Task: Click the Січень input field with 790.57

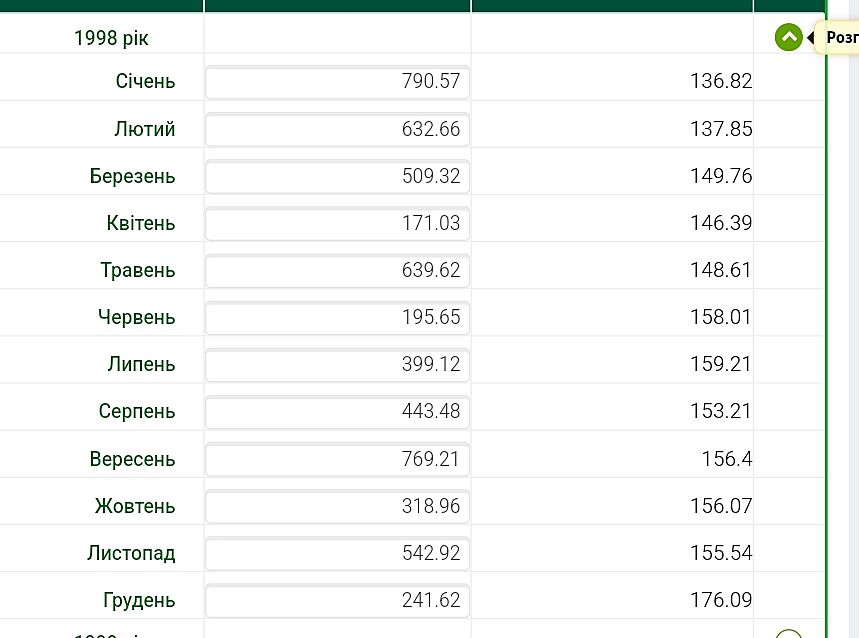Action: coord(337,82)
